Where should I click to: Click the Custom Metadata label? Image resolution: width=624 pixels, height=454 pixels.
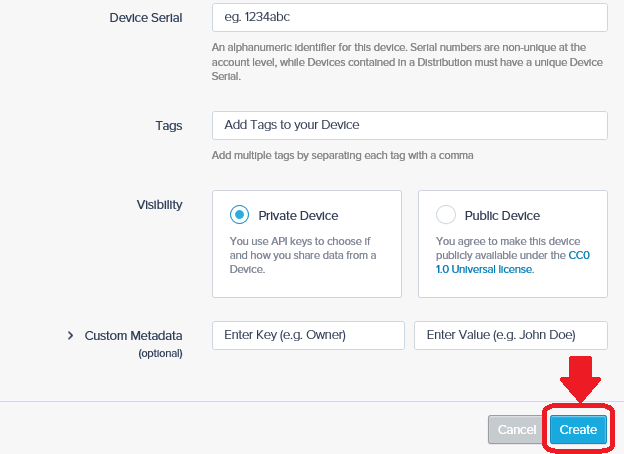[x=133, y=336]
